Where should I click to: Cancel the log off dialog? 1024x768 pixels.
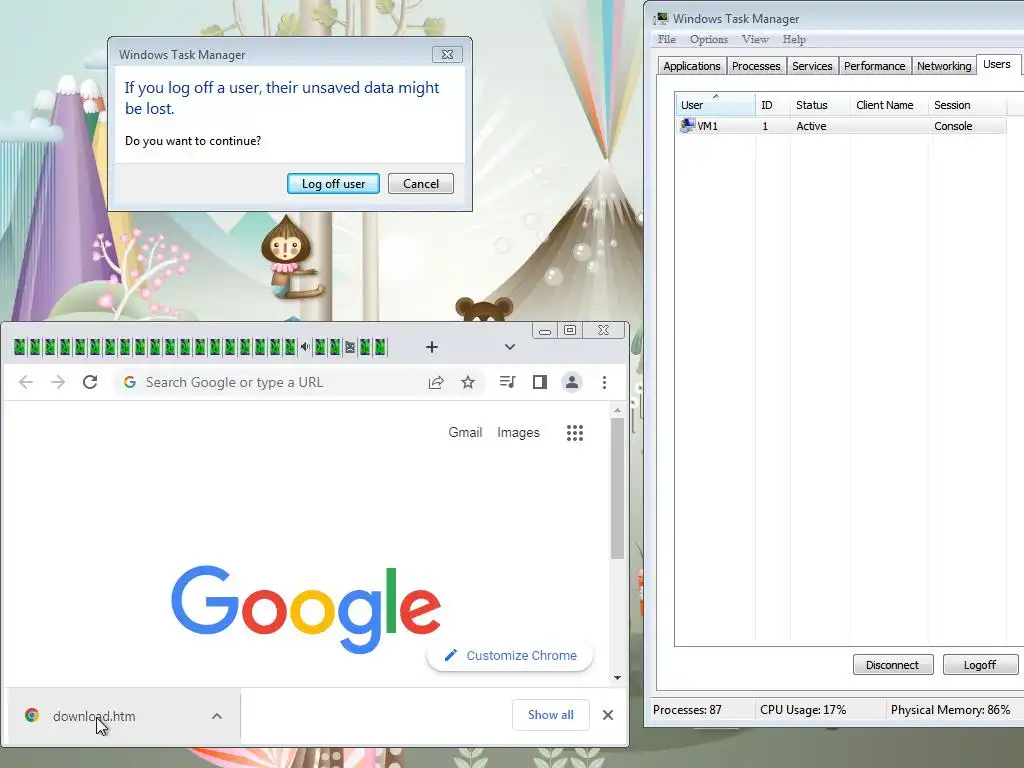421,184
